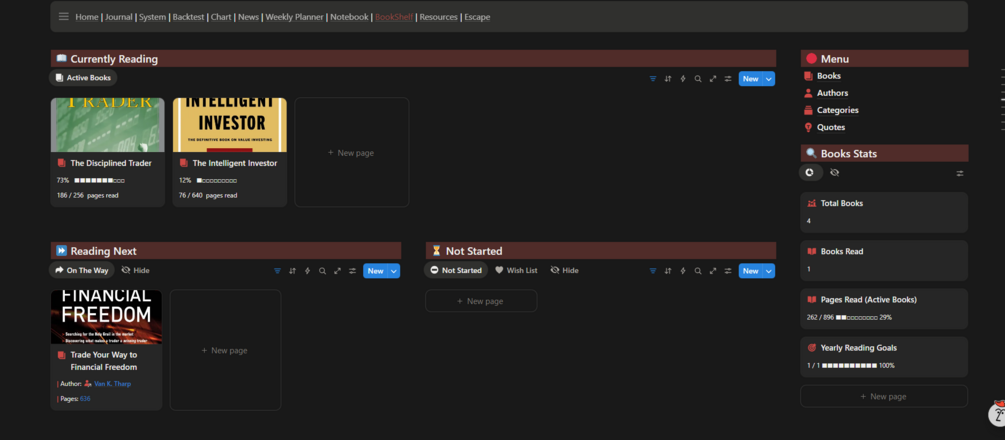Open automations lightning icon in Reading Next
This screenshot has width=1005, height=440.
pyautogui.click(x=307, y=271)
